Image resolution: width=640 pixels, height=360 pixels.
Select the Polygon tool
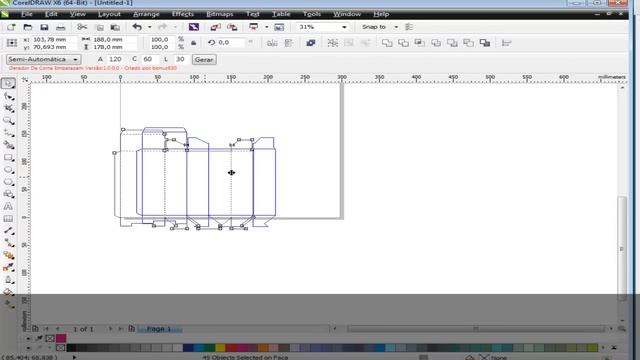click(8, 182)
